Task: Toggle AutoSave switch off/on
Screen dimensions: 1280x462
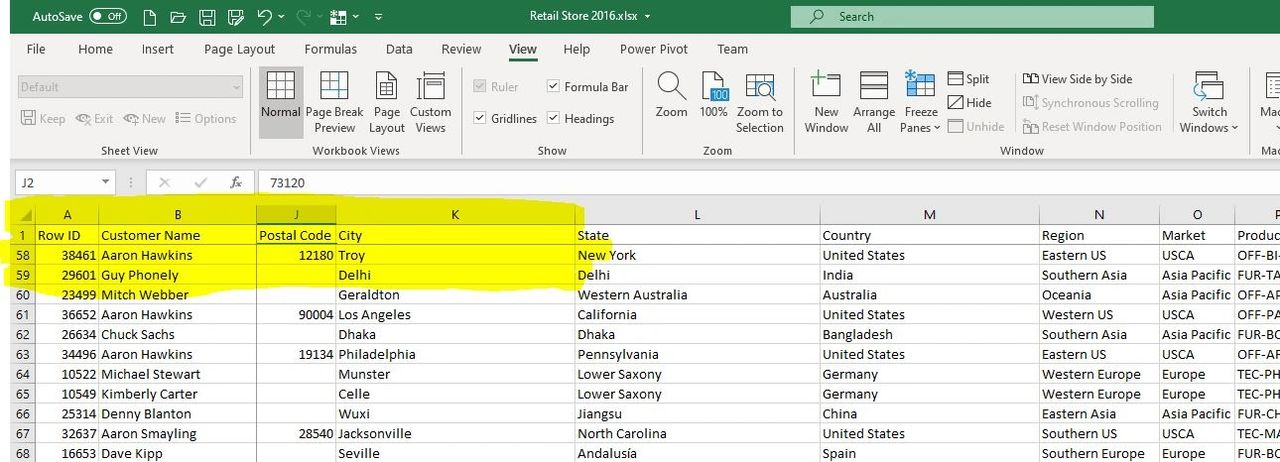Action: point(108,17)
